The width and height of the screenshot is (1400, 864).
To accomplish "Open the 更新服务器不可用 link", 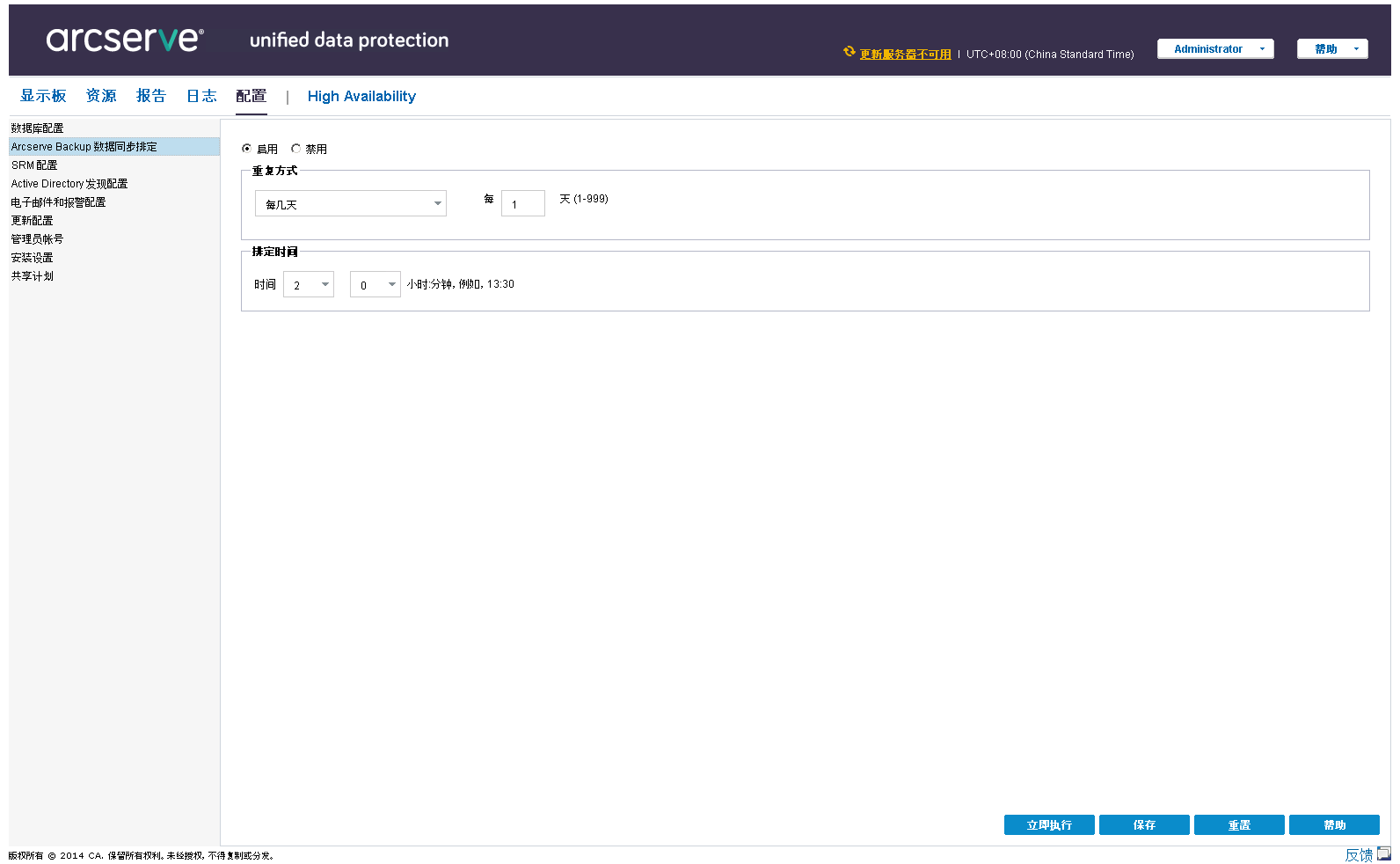I will click(905, 55).
